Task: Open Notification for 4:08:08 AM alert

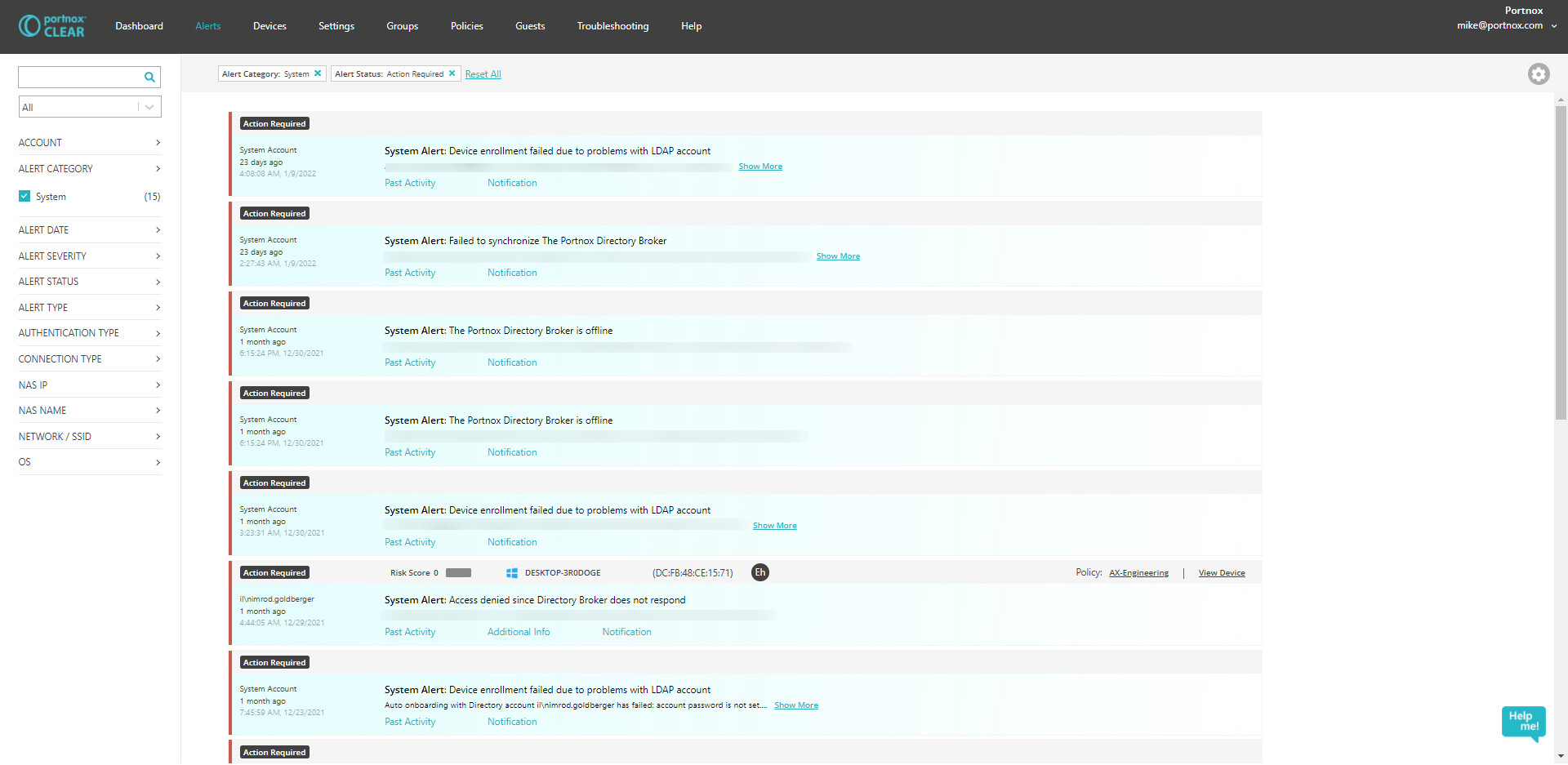Action: [512, 183]
